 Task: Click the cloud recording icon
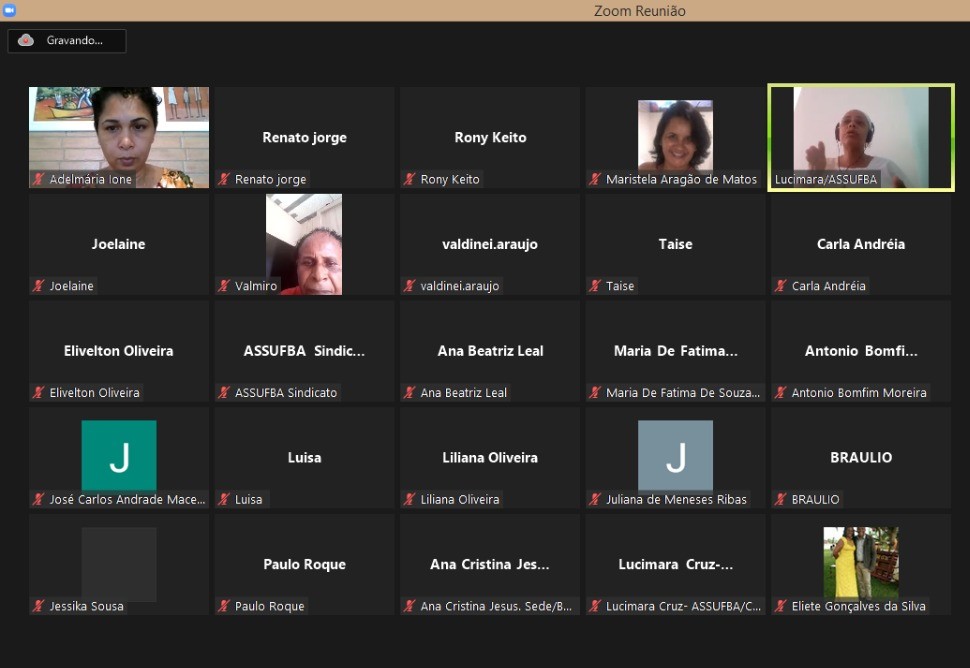(26, 40)
